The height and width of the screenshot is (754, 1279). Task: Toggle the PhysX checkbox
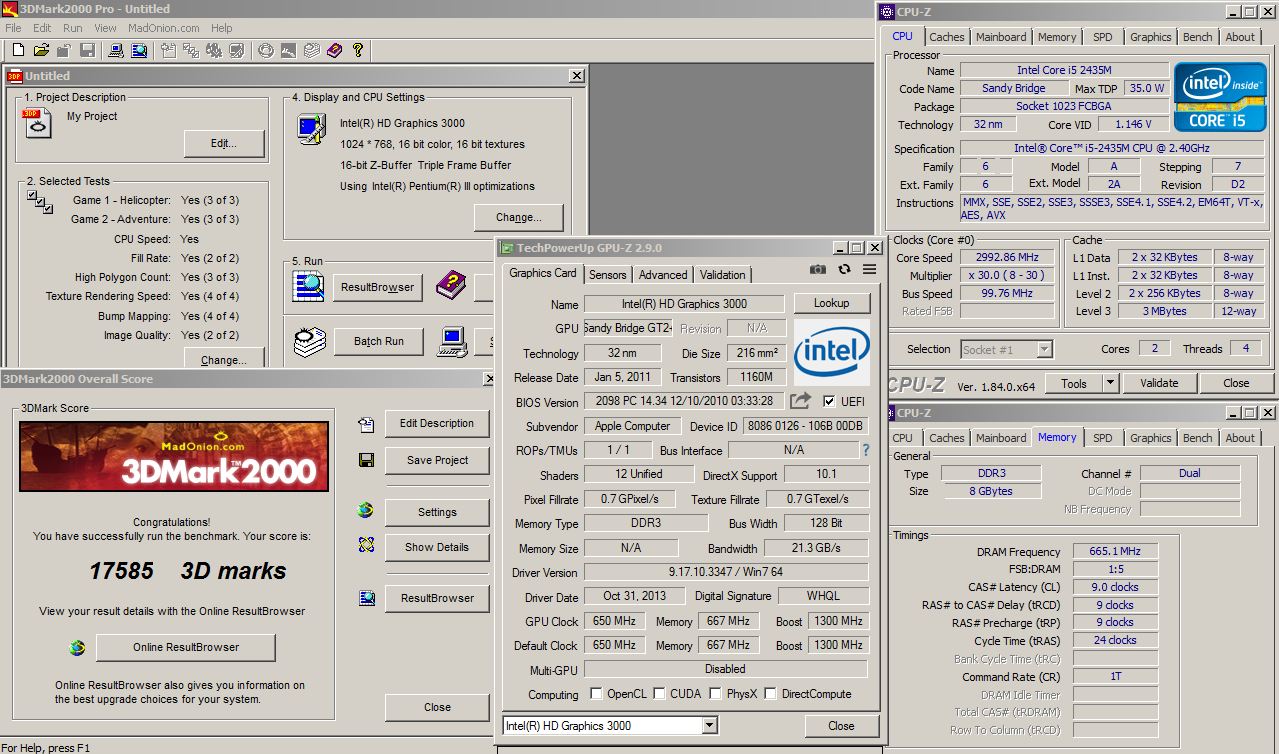point(716,693)
